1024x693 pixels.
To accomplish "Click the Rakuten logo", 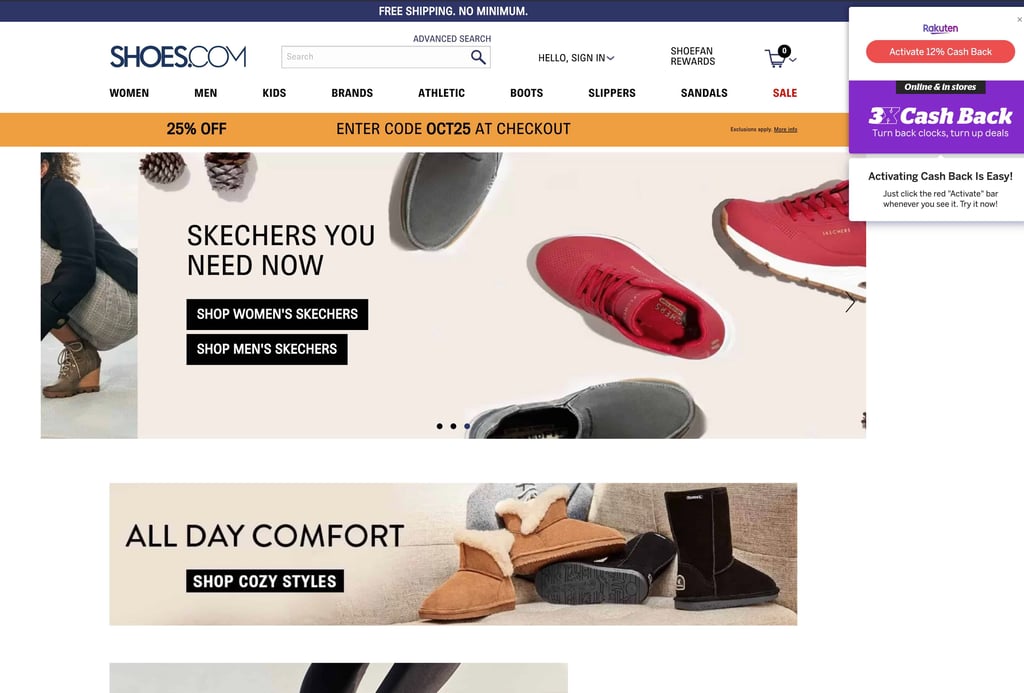I will pos(940,28).
